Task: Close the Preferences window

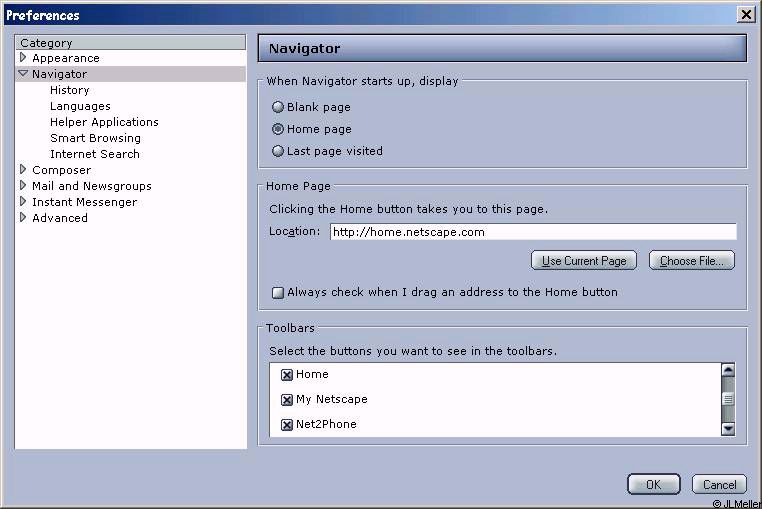Action: pos(745,15)
